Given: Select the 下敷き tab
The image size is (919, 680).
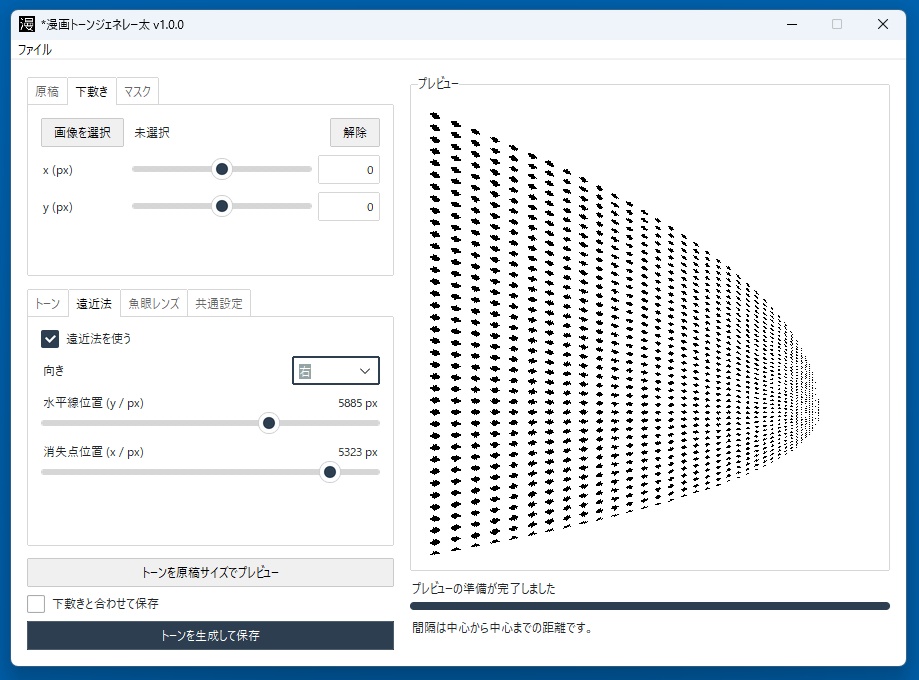Looking at the screenshot, I should tap(92, 91).
